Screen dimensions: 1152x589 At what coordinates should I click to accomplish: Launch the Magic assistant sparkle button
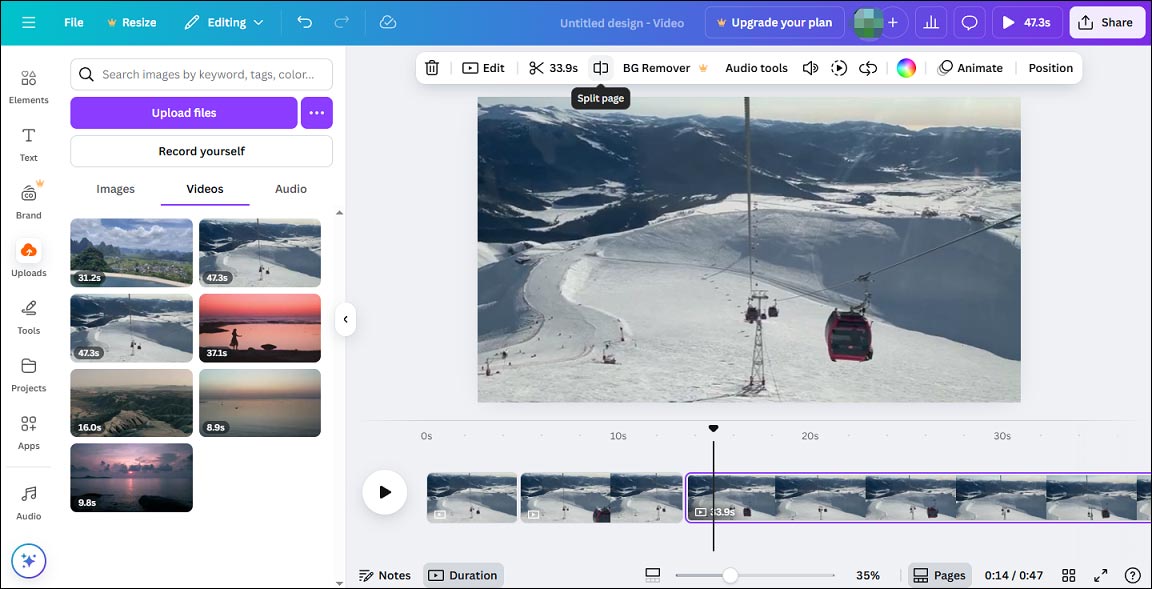29,561
